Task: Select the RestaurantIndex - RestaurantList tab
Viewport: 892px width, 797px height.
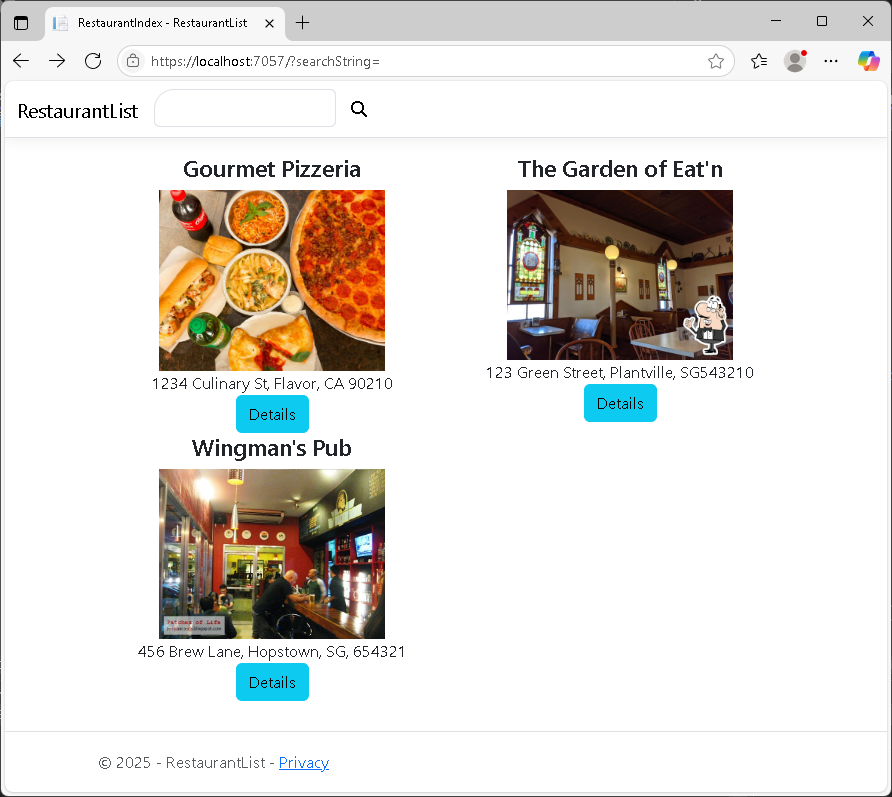Action: pos(164,23)
